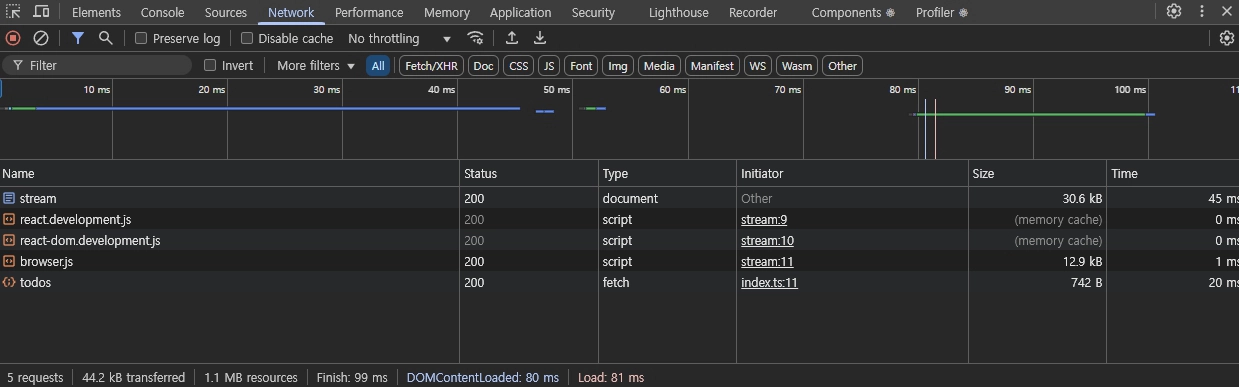Viewport: 1239px width, 387px height.
Task: Open the No throttling dropdown
Action: click(399, 38)
